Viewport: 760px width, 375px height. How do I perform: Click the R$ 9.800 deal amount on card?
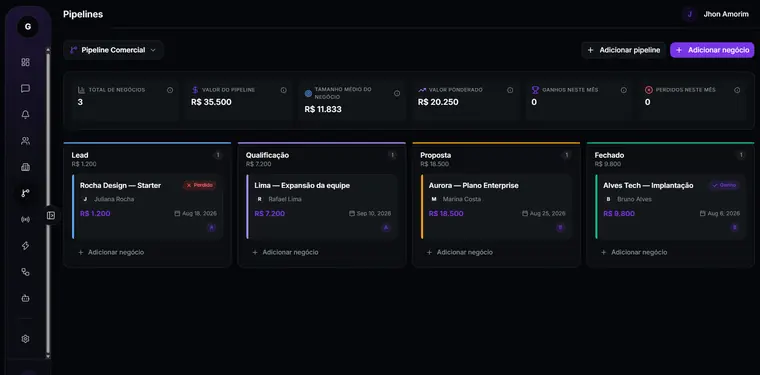click(x=619, y=214)
